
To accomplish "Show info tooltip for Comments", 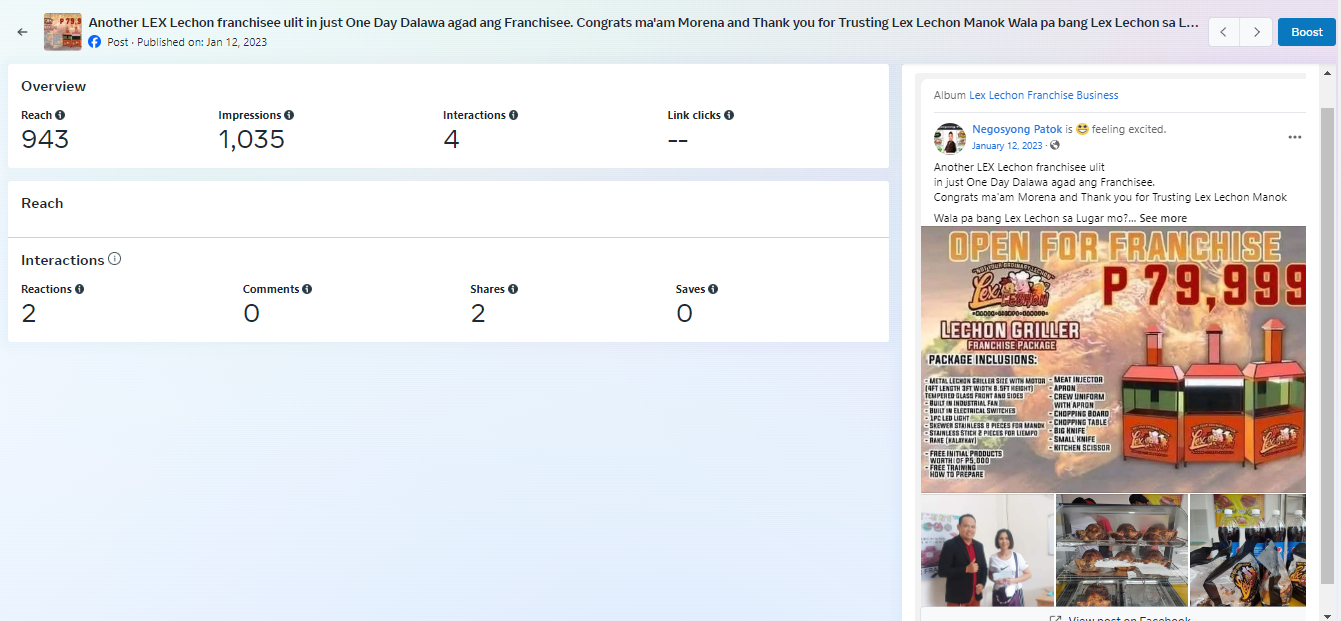I will (x=307, y=289).
